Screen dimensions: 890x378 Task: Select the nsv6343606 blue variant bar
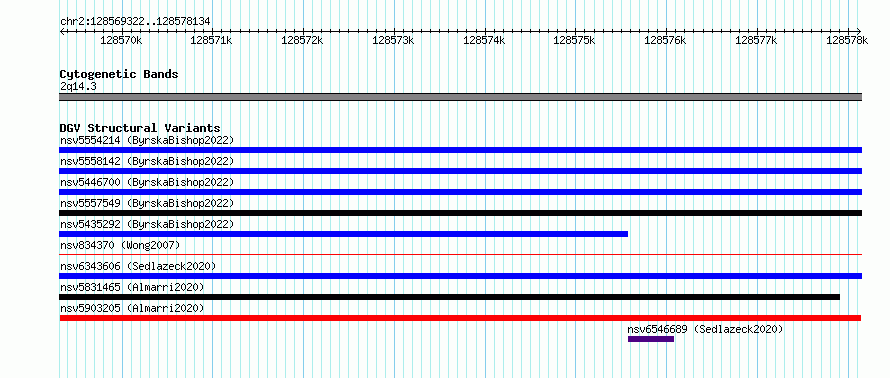(x=460, y=276)
